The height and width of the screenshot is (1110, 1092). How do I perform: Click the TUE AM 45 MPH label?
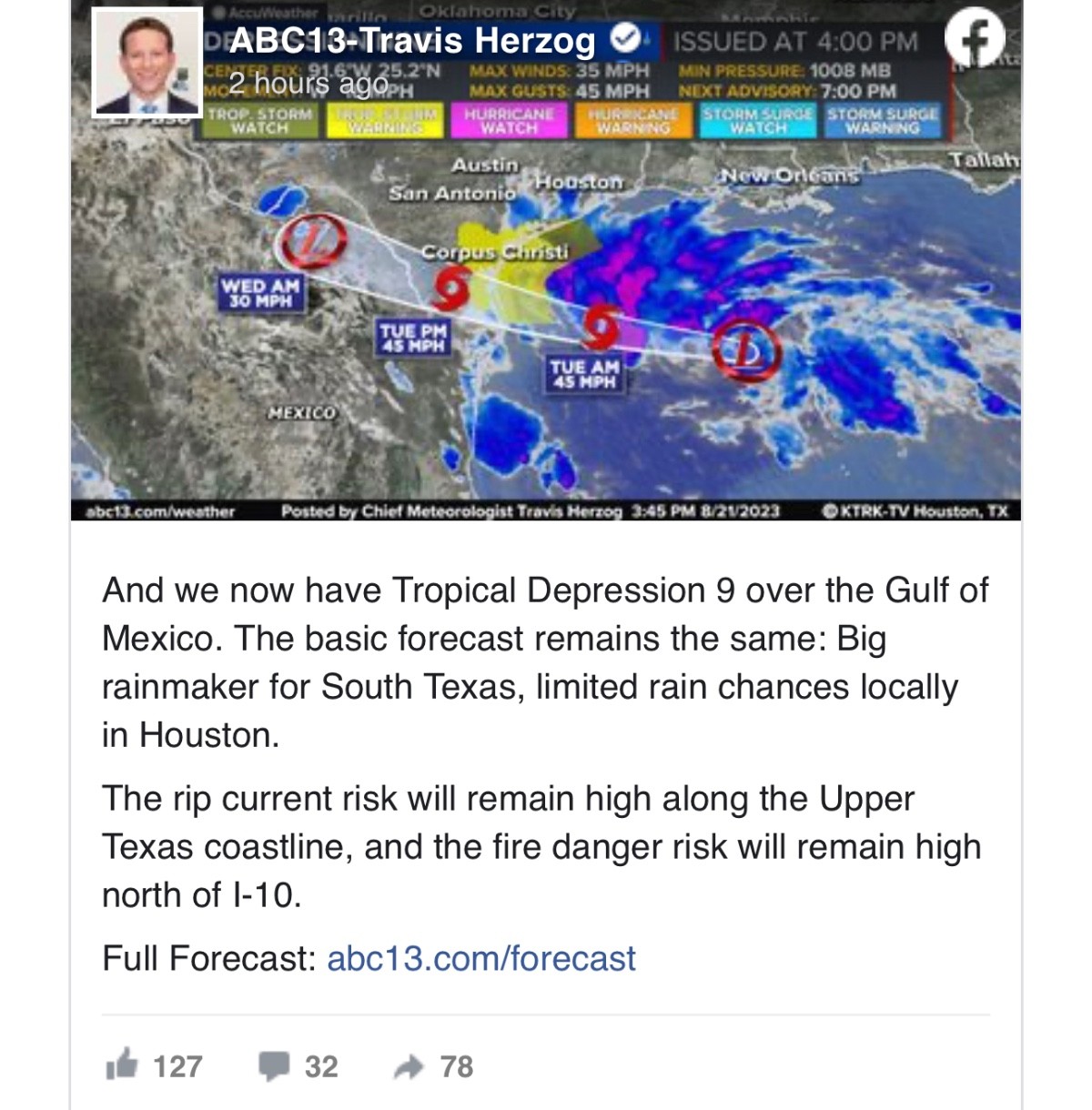click(583, 374)
